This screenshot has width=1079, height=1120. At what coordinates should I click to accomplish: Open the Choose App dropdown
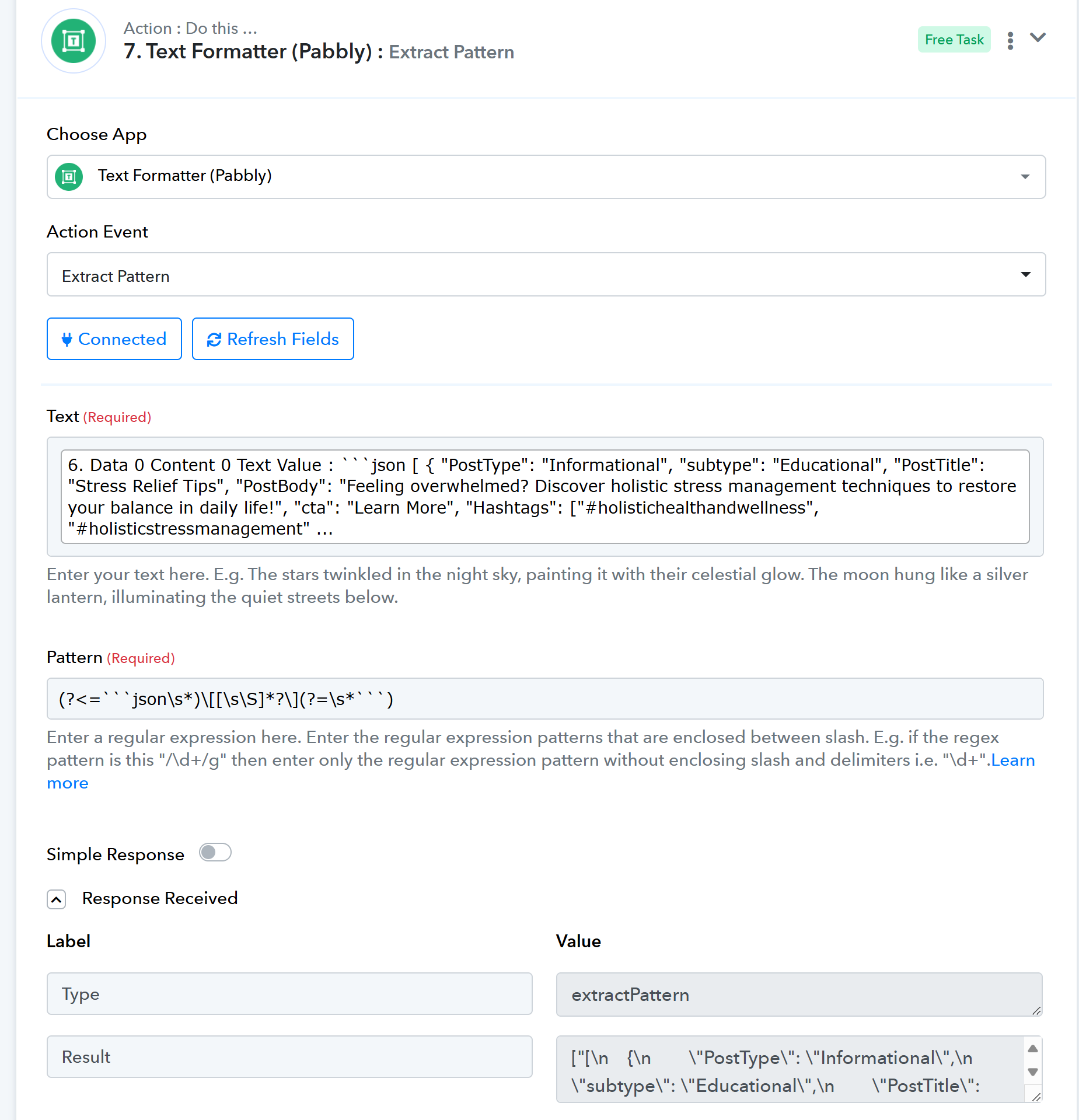(546, 176)
